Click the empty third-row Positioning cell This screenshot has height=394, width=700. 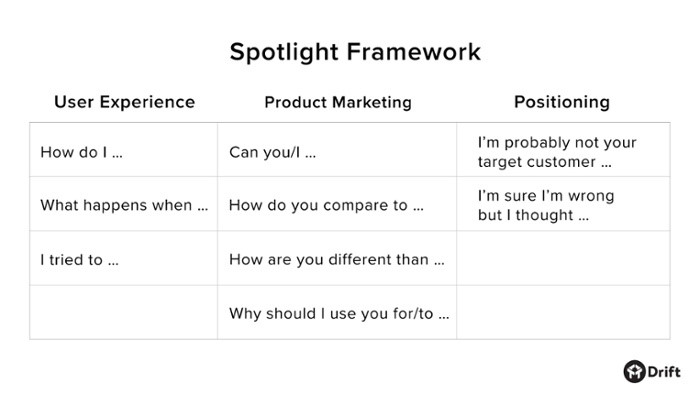tap(563, 258)
